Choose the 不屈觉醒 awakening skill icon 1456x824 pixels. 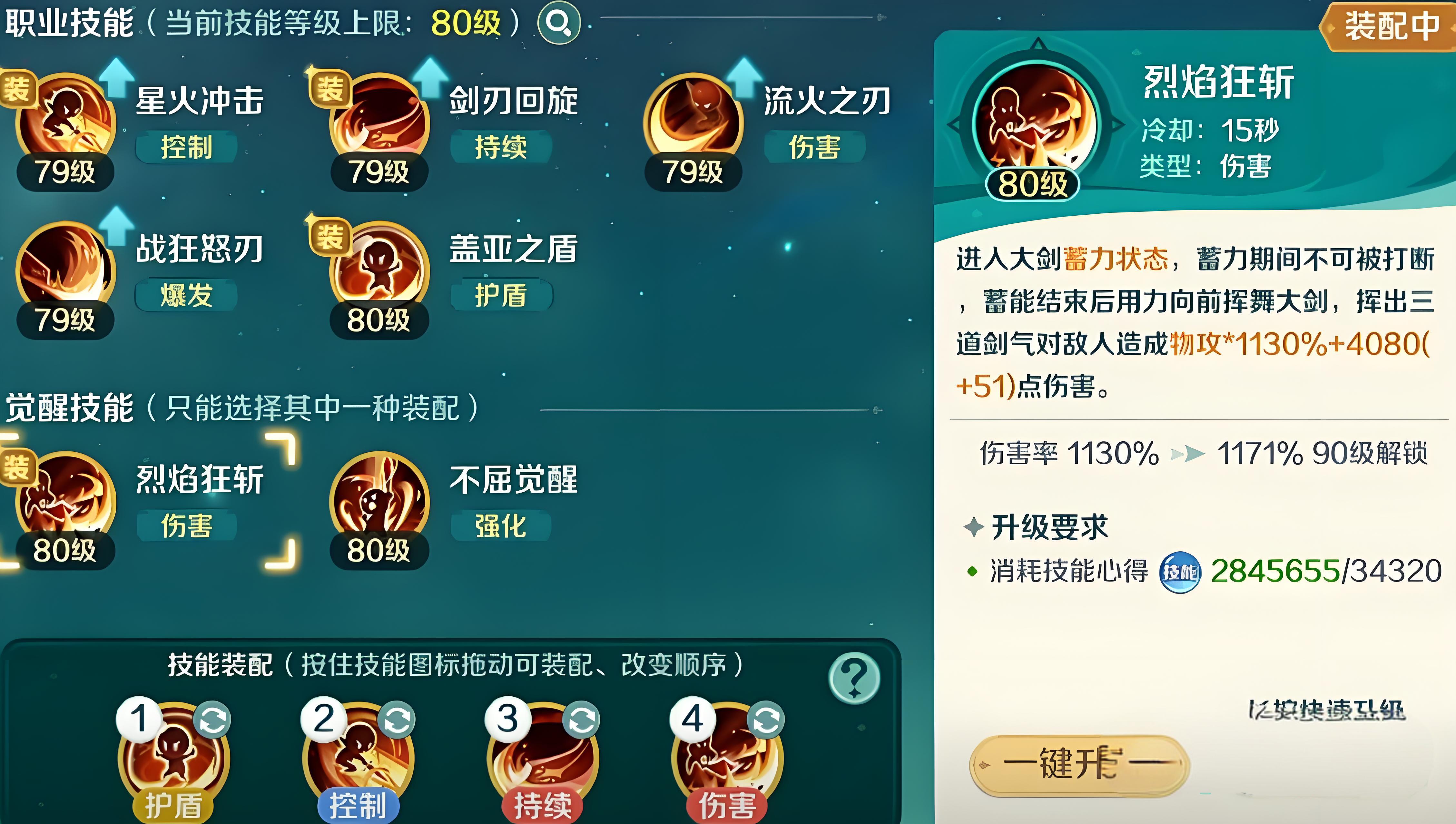[x=380, y=501]
